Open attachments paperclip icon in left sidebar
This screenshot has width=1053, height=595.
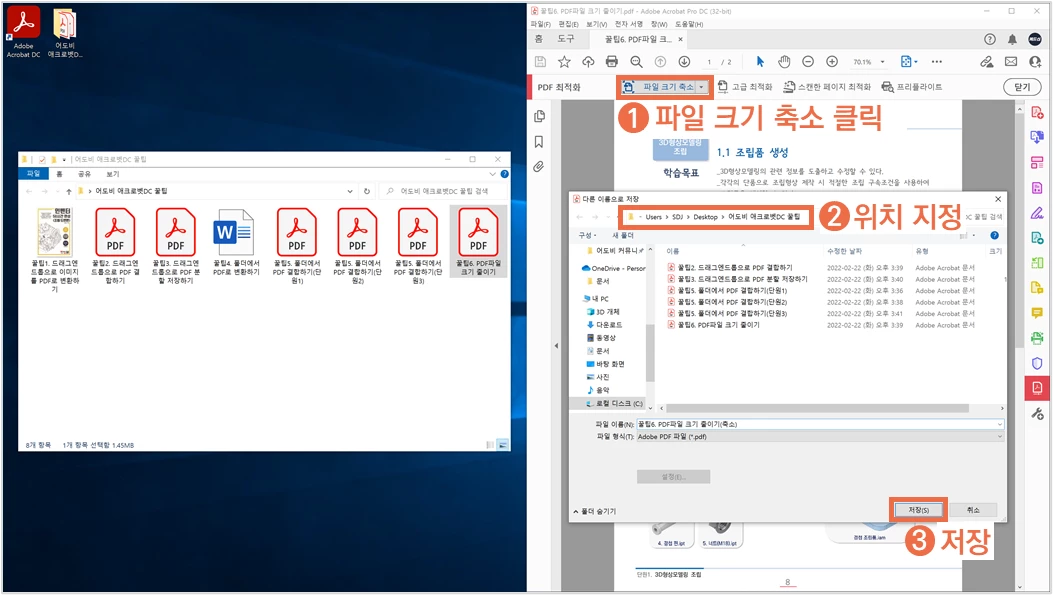point(539,167)
